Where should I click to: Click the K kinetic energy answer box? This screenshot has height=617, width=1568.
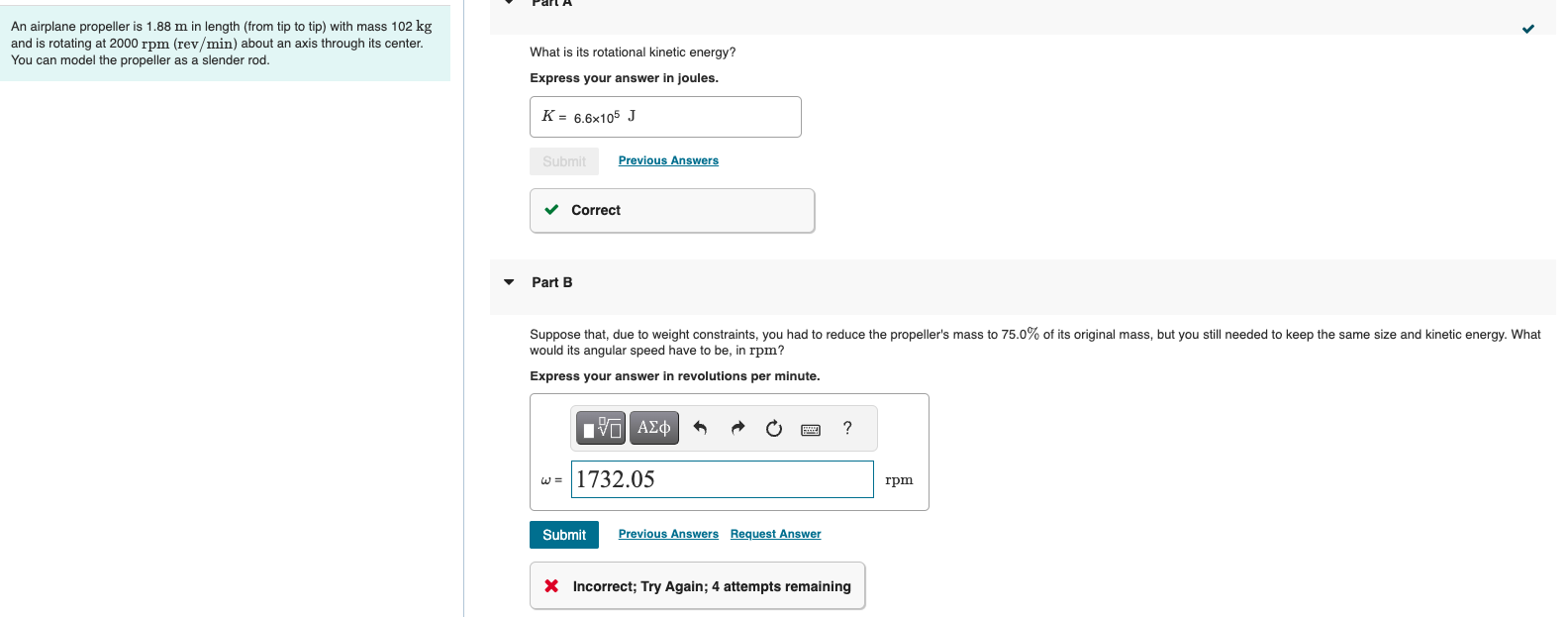click(x=664, y=116)
